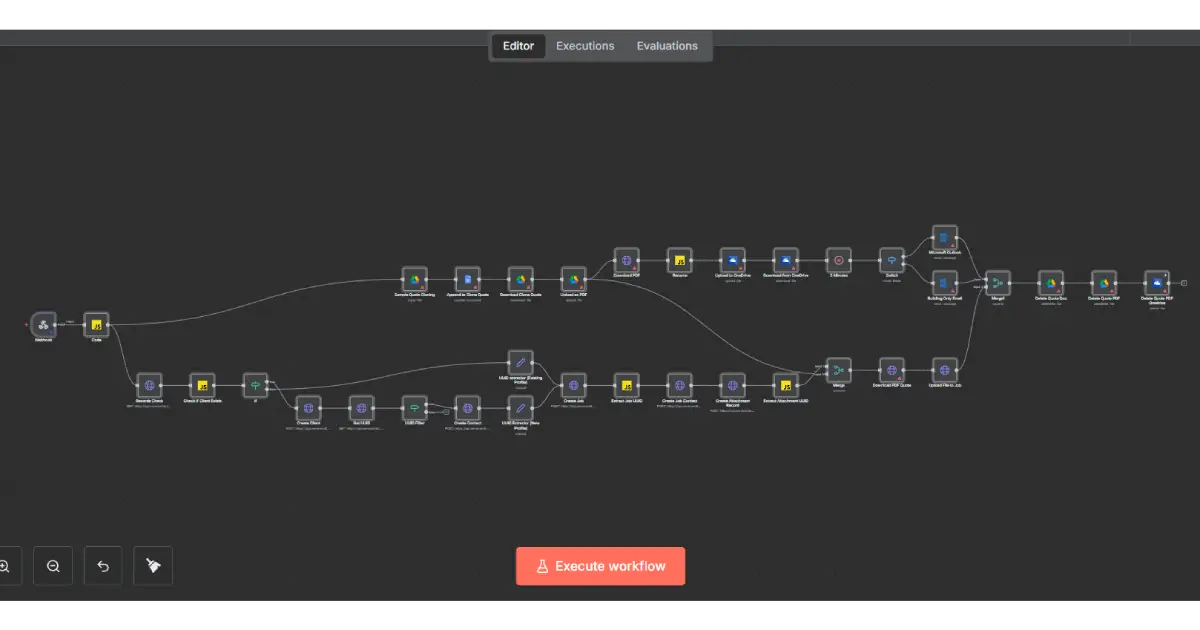Select the Code node after Webhook
The width and height of the screenshot is (1200, 630).
tap(97, 325)
